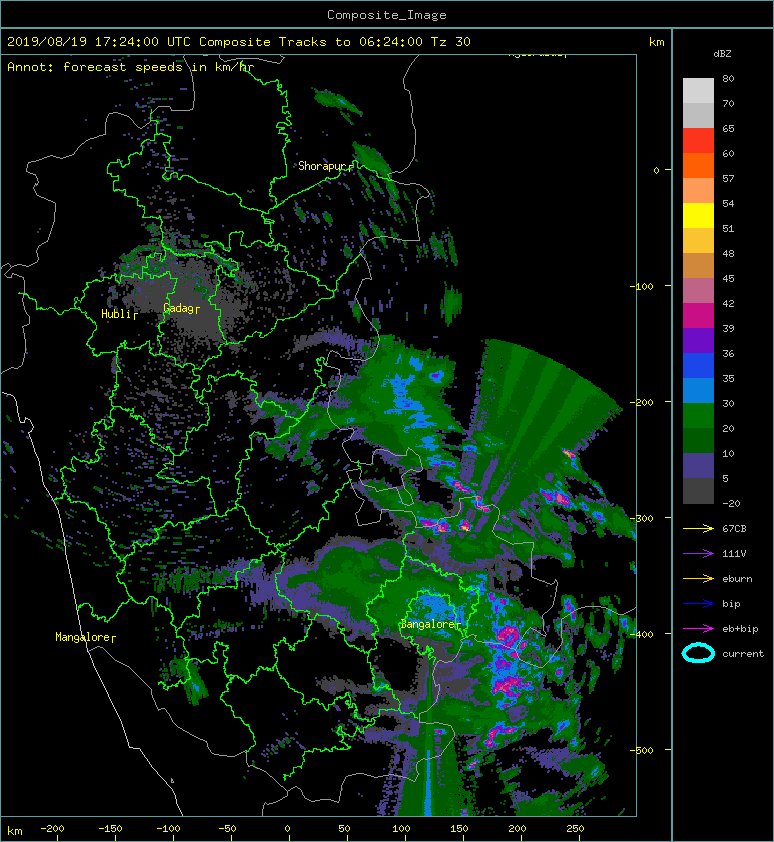Click the yellow arrow icon beside 67CB
Viewport: 774px width, 842px height.
pos(698,528)
